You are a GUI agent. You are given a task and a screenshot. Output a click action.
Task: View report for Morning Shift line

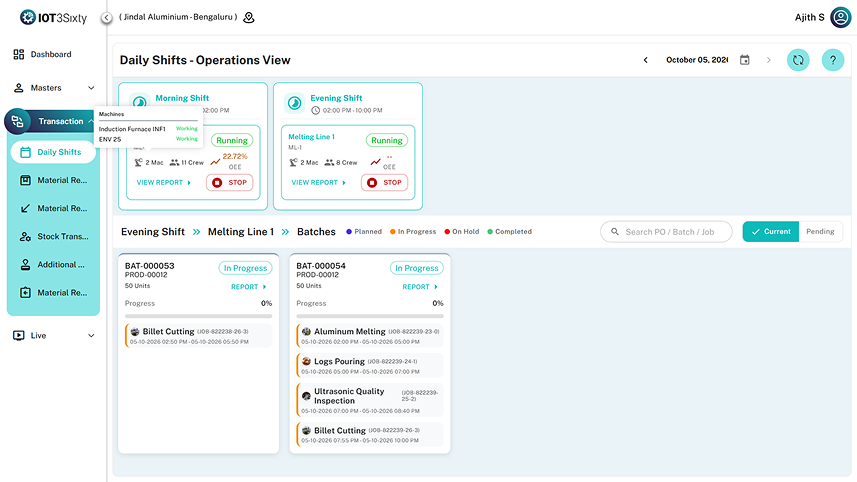[163, 183]
